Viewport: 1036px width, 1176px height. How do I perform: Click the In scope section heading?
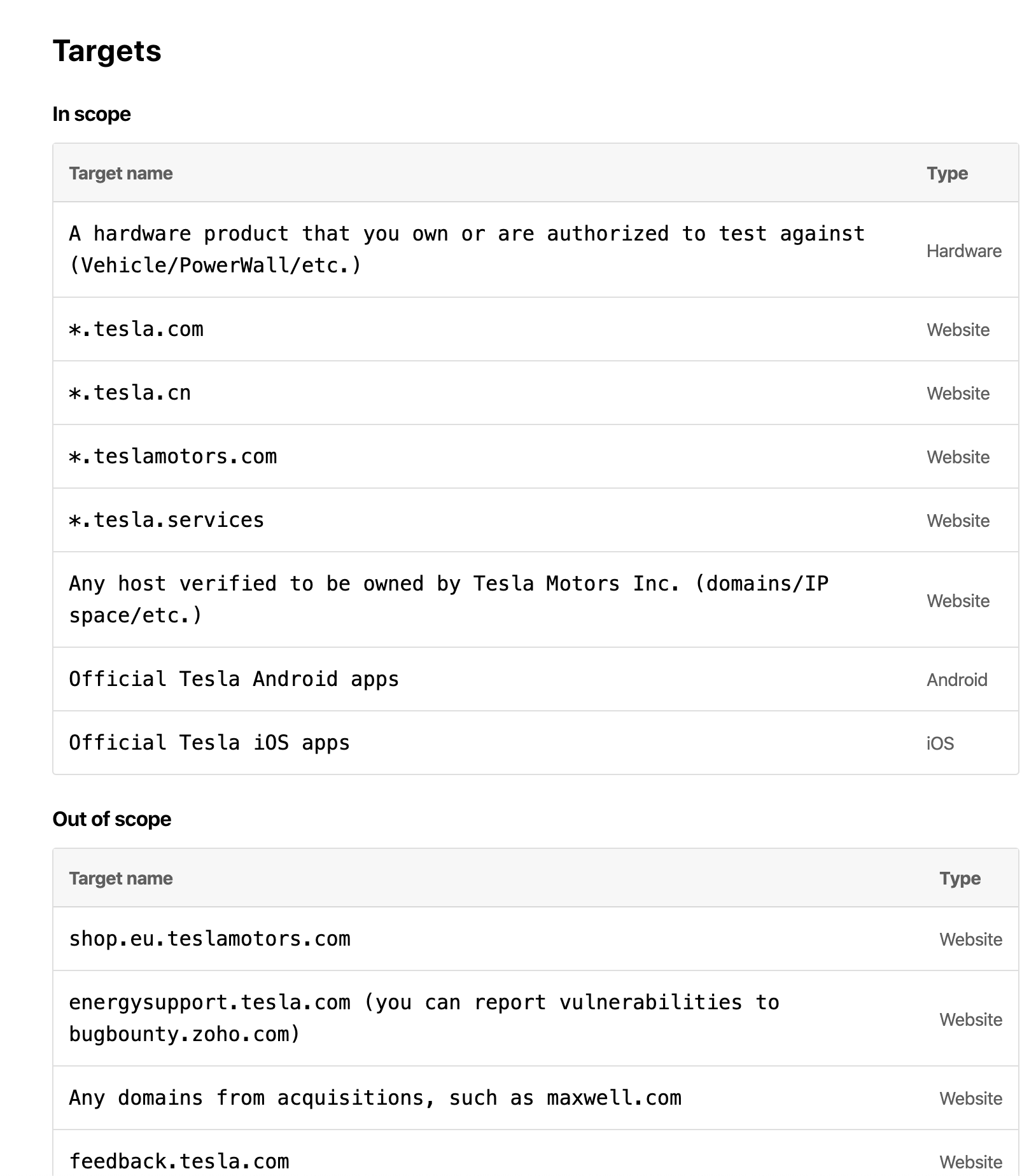point(92,114)
